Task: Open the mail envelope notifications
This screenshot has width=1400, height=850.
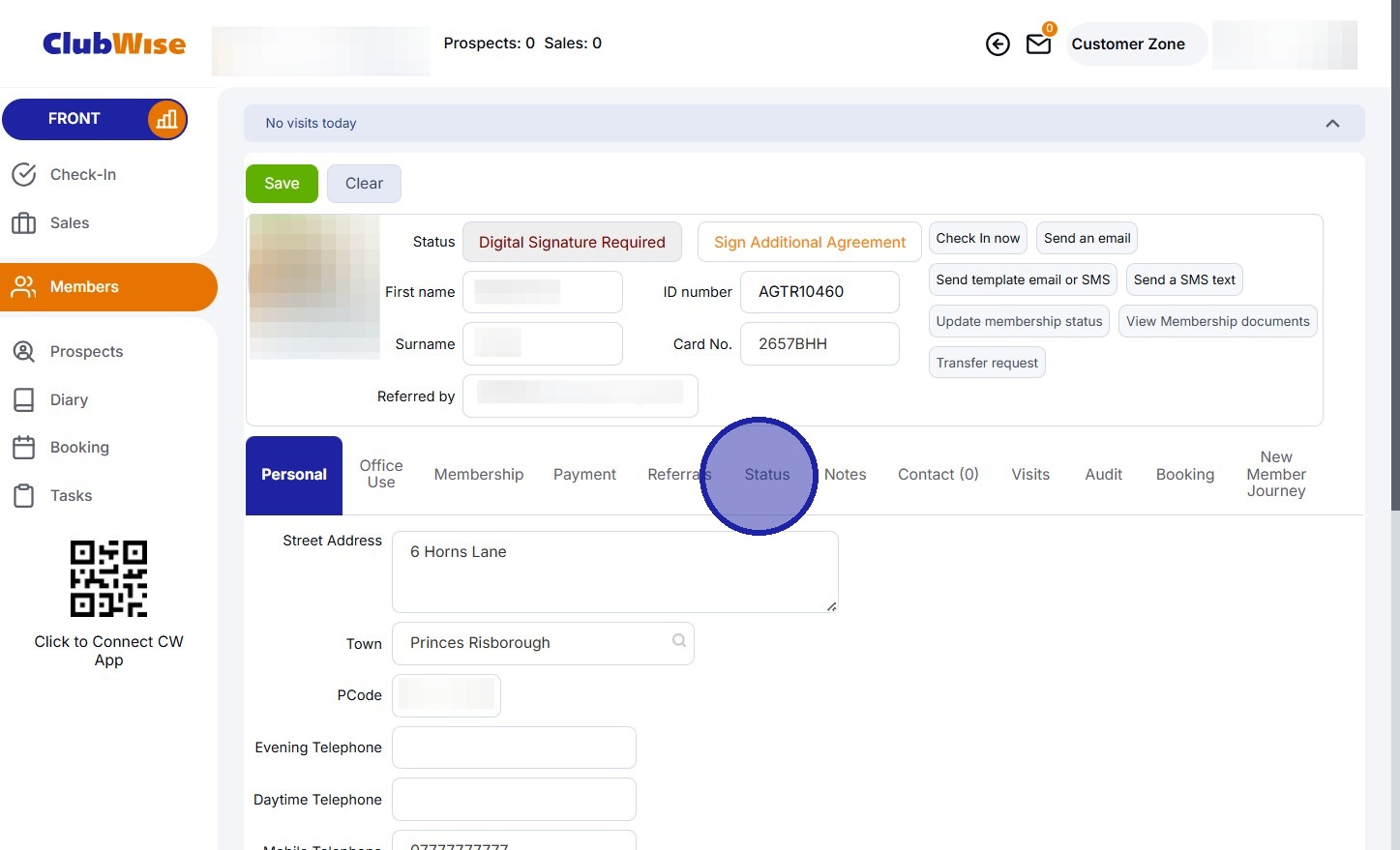Action: 1038,44
